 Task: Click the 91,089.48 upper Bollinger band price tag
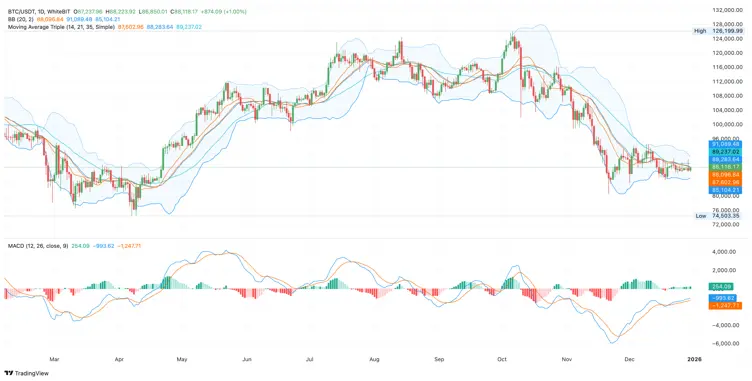[x=725, y=143]
